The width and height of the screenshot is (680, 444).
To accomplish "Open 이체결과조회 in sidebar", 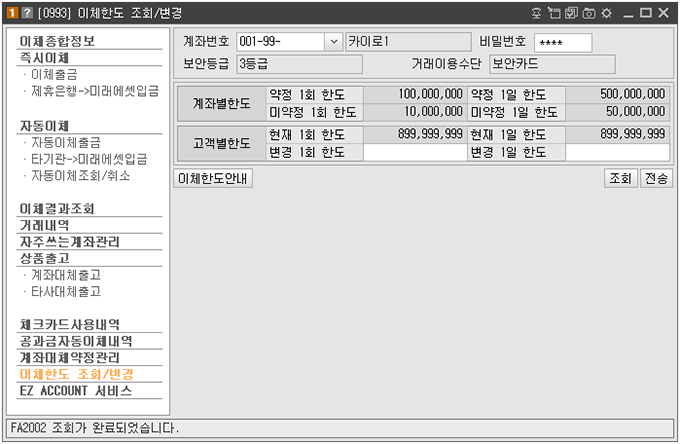I will (57, 209).
